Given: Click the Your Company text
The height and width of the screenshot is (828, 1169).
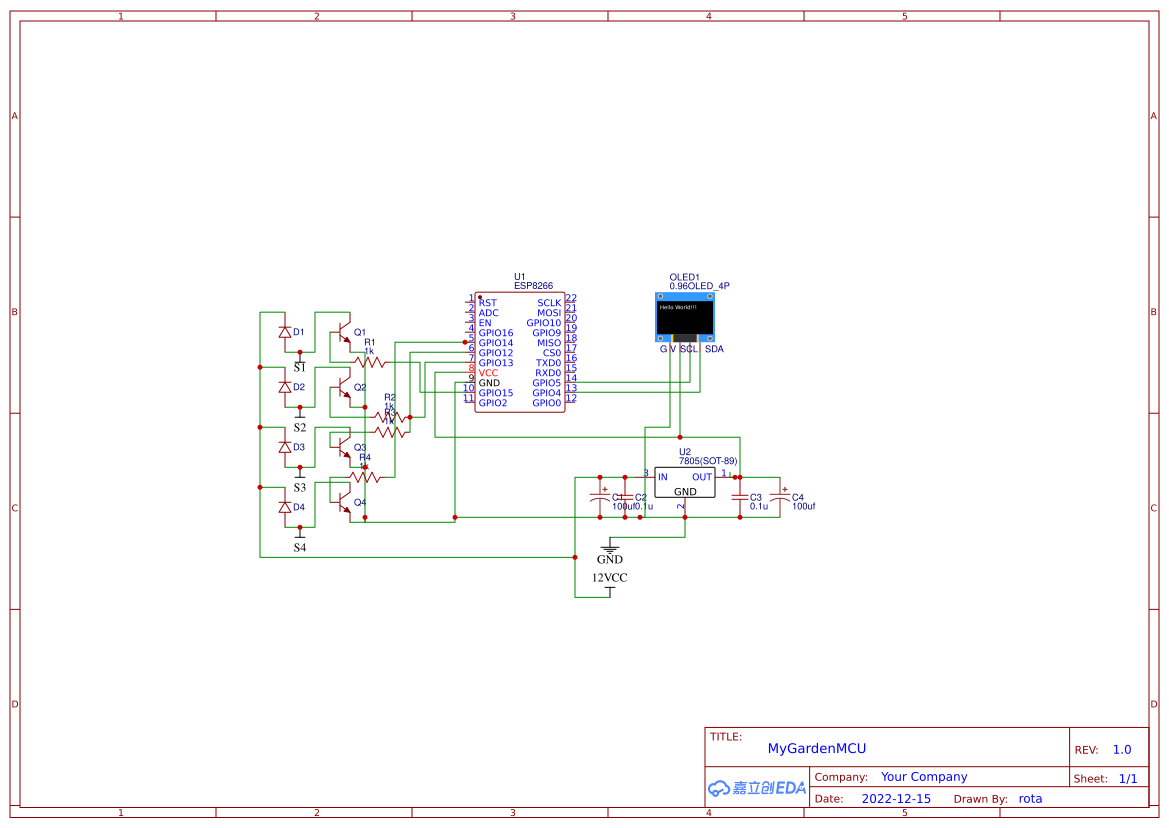Looking at the screenshot, I should (924, 776).
